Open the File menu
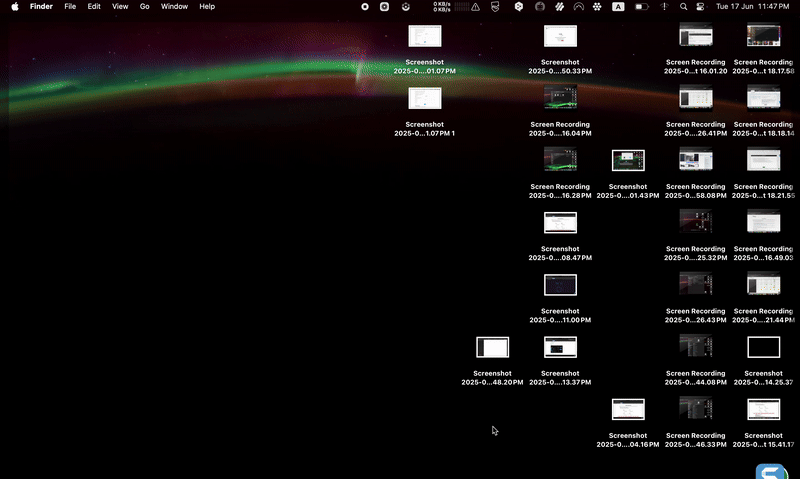Screen dimensions: 800x479 (70, 7)
